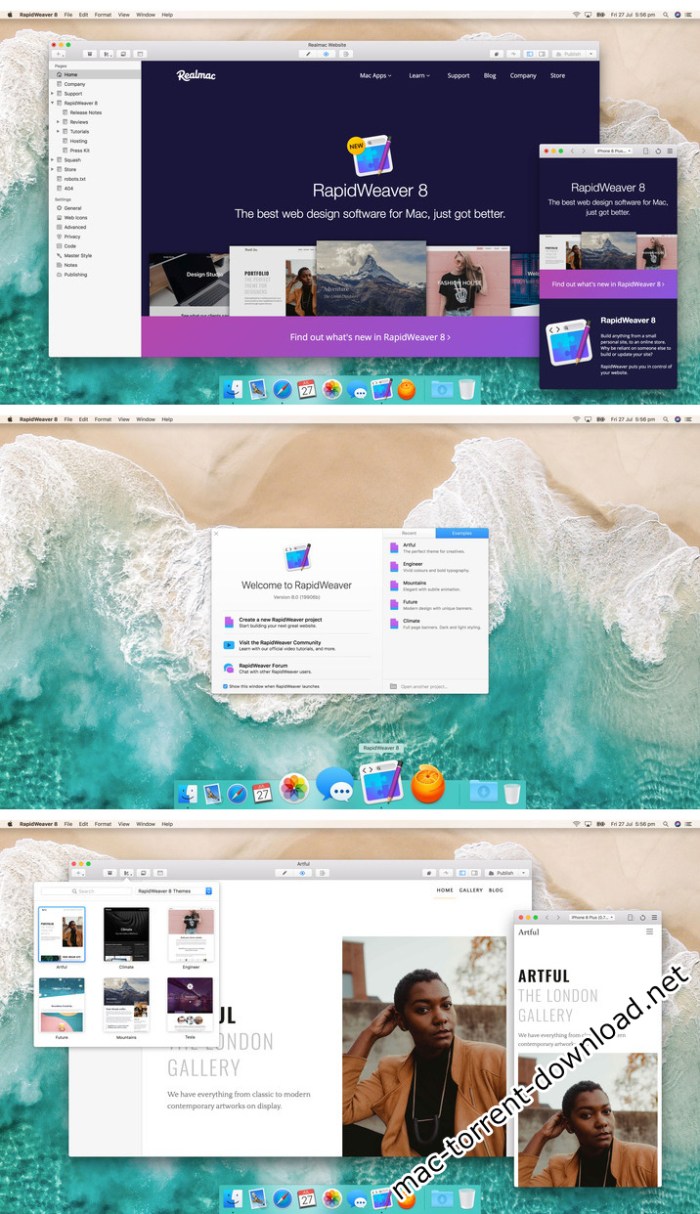The image size is (700, 1214).
Task: Select robots.txt in Realmac sidebar
Action: 76,179
